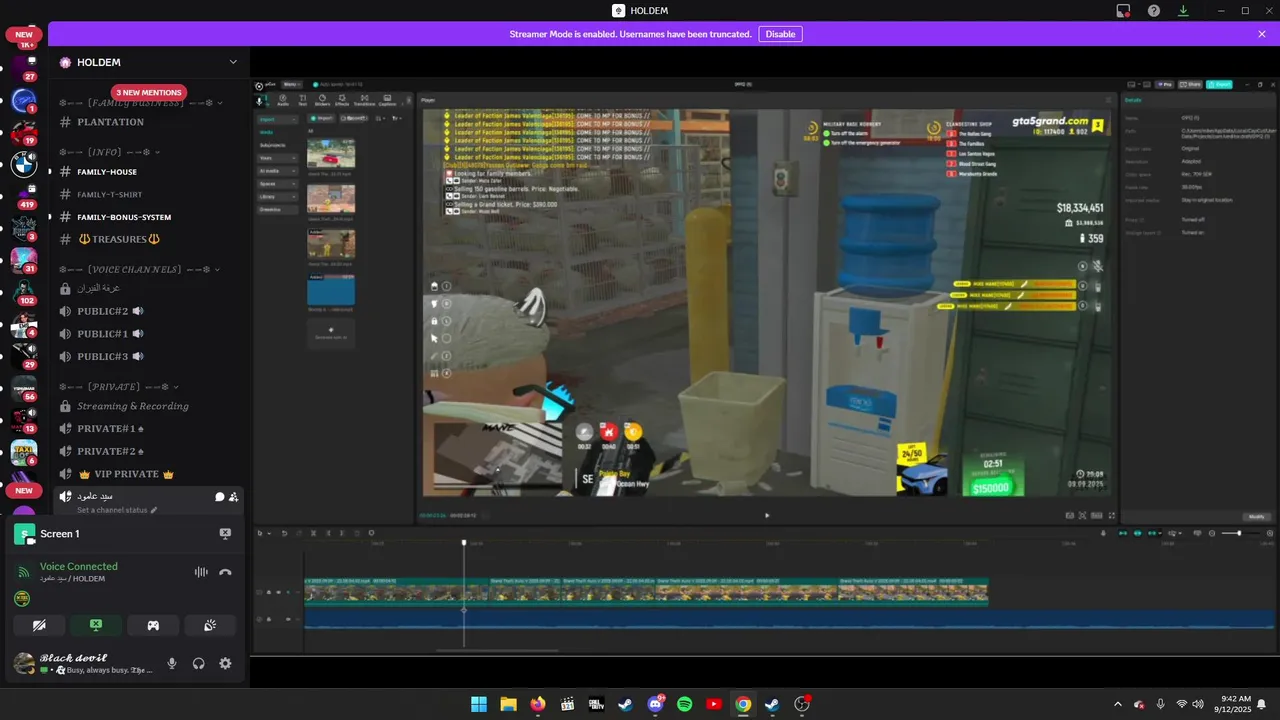This screenshot has width=1280, height=720.
Task: Open the soundboard button
Action: (x=210, y=625)
